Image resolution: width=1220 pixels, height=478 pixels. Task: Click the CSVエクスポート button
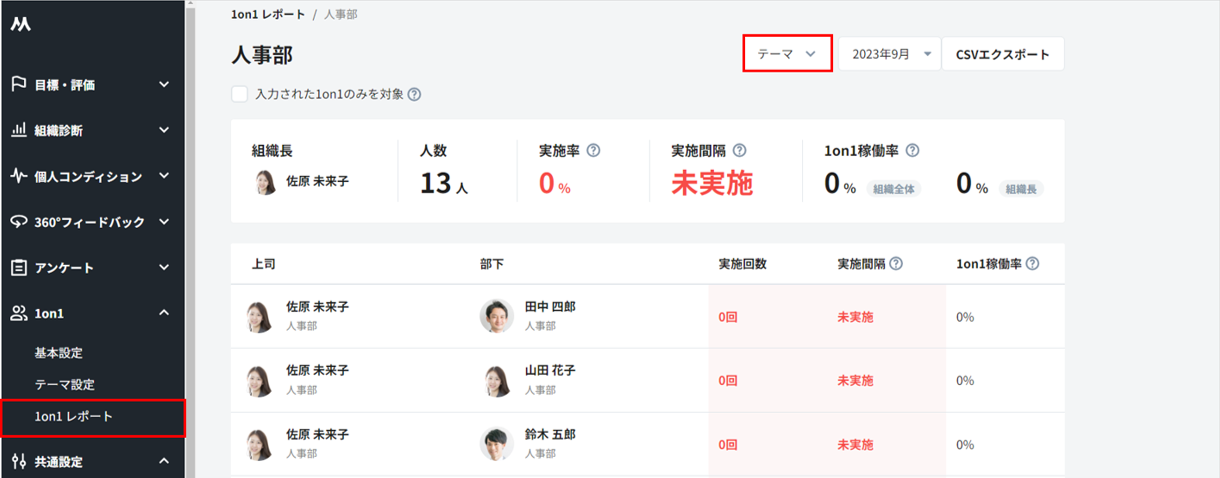click(1002, 54)
